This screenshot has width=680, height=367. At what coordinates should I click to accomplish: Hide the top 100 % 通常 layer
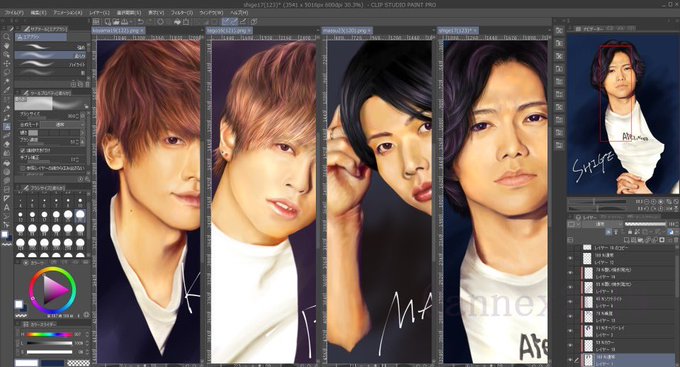pos(571,259)
